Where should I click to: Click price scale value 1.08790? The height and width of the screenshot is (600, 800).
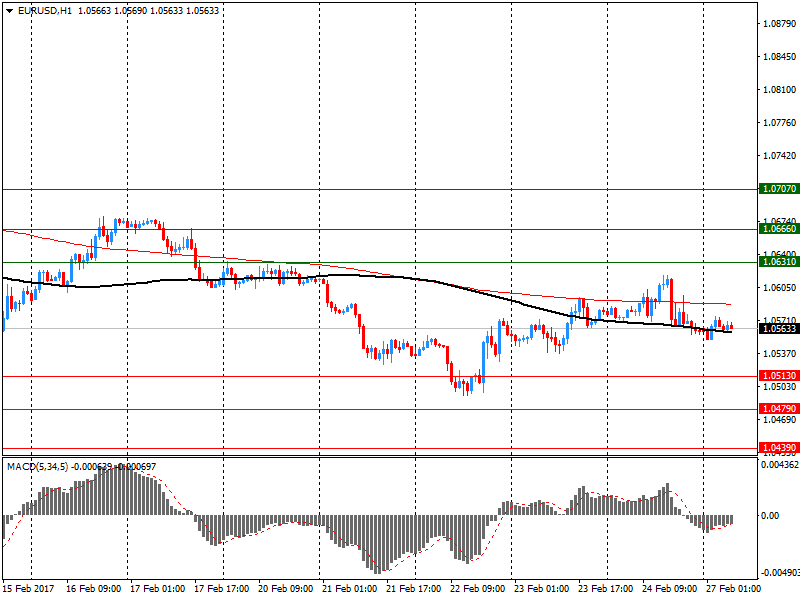pyautogui.click(x=779, y=23)
